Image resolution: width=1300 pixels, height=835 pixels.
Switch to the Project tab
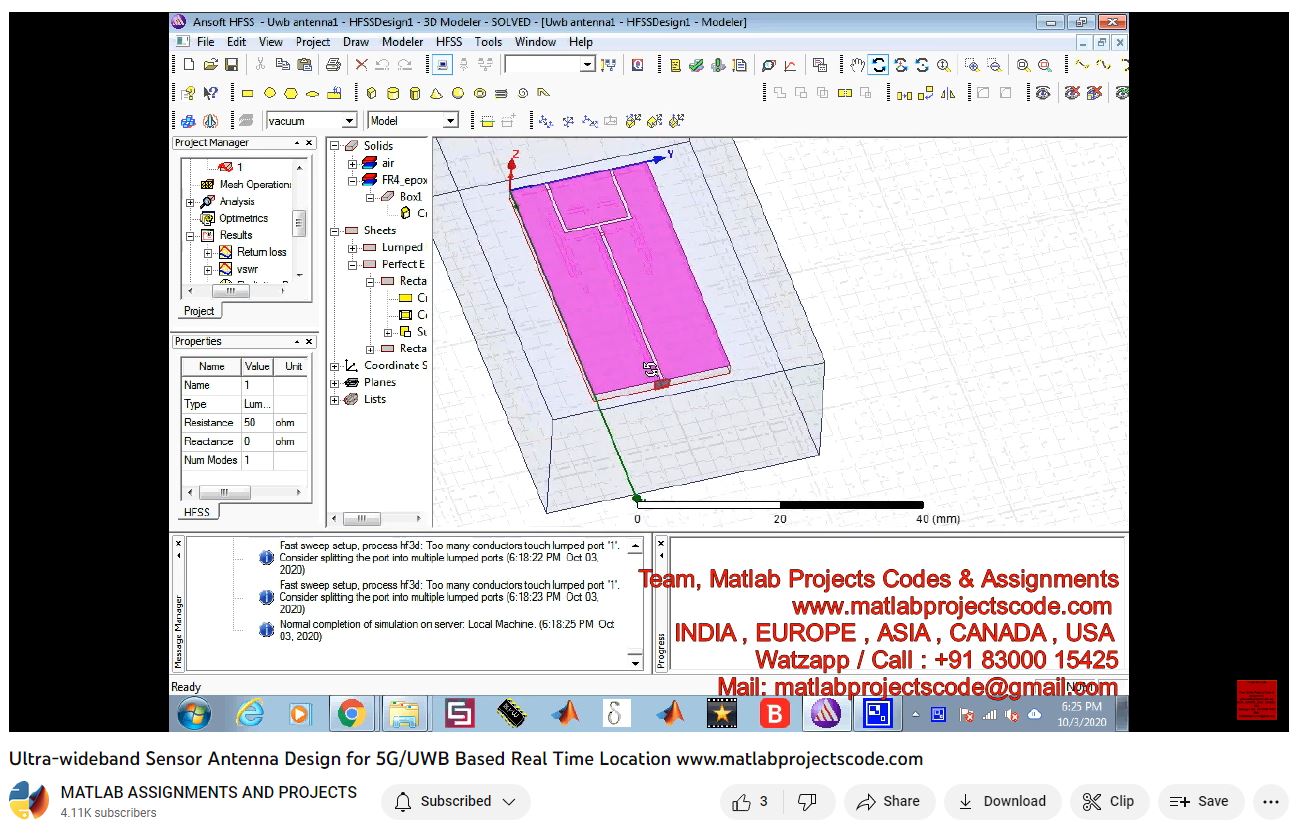pos(198,311)
